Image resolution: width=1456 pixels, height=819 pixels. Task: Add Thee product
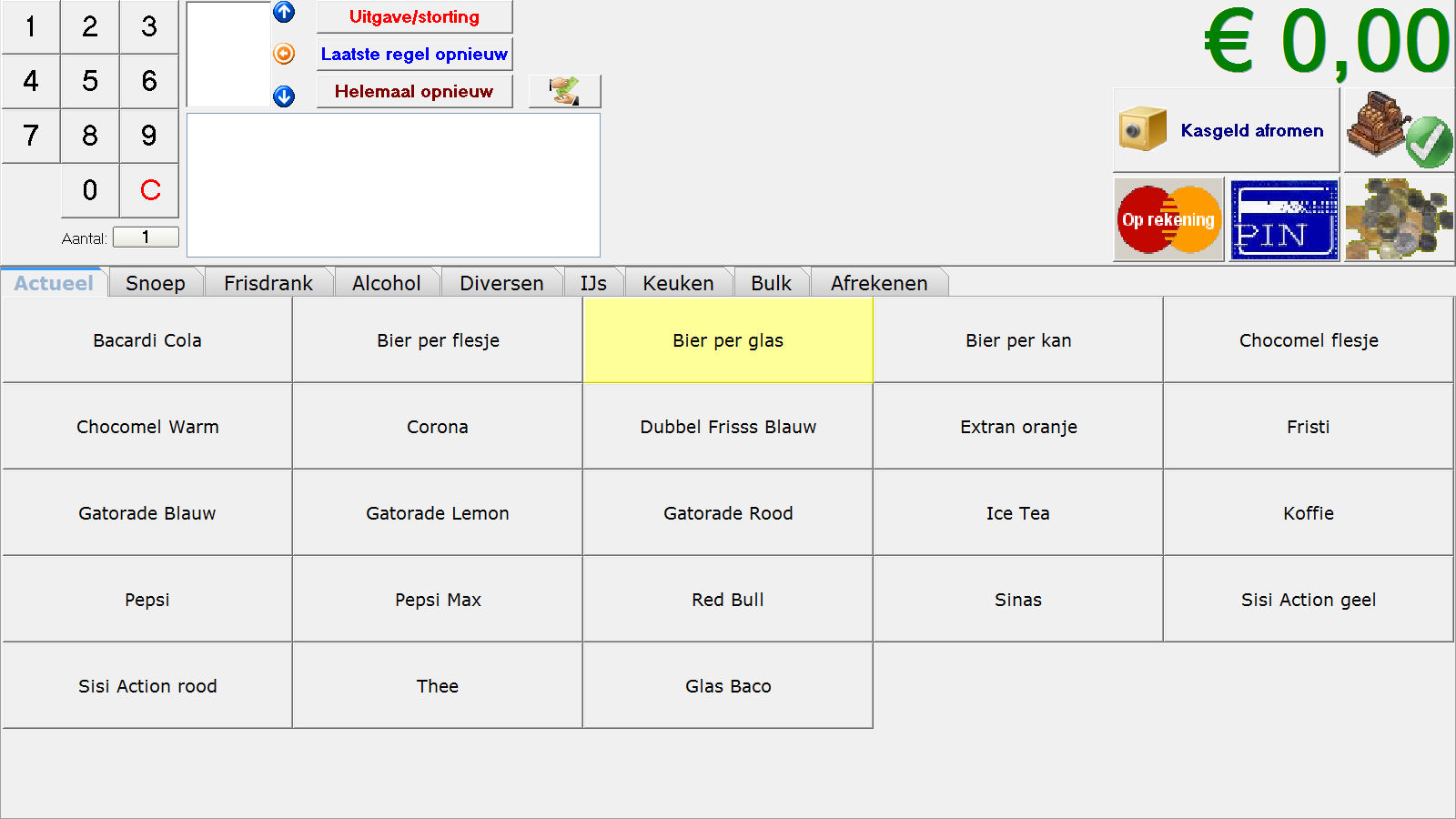438,686
